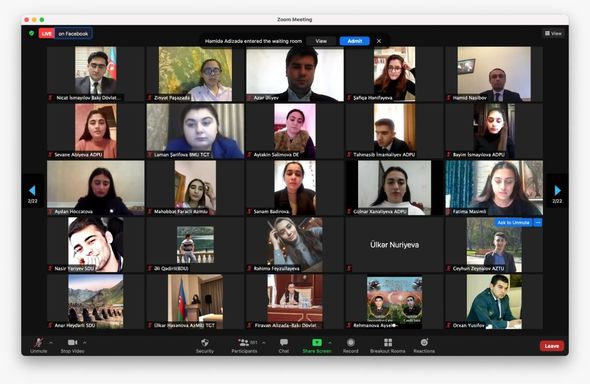Screen dimensions: 590x384
Task: Open the View layout menu
Action: click(553, 33)
